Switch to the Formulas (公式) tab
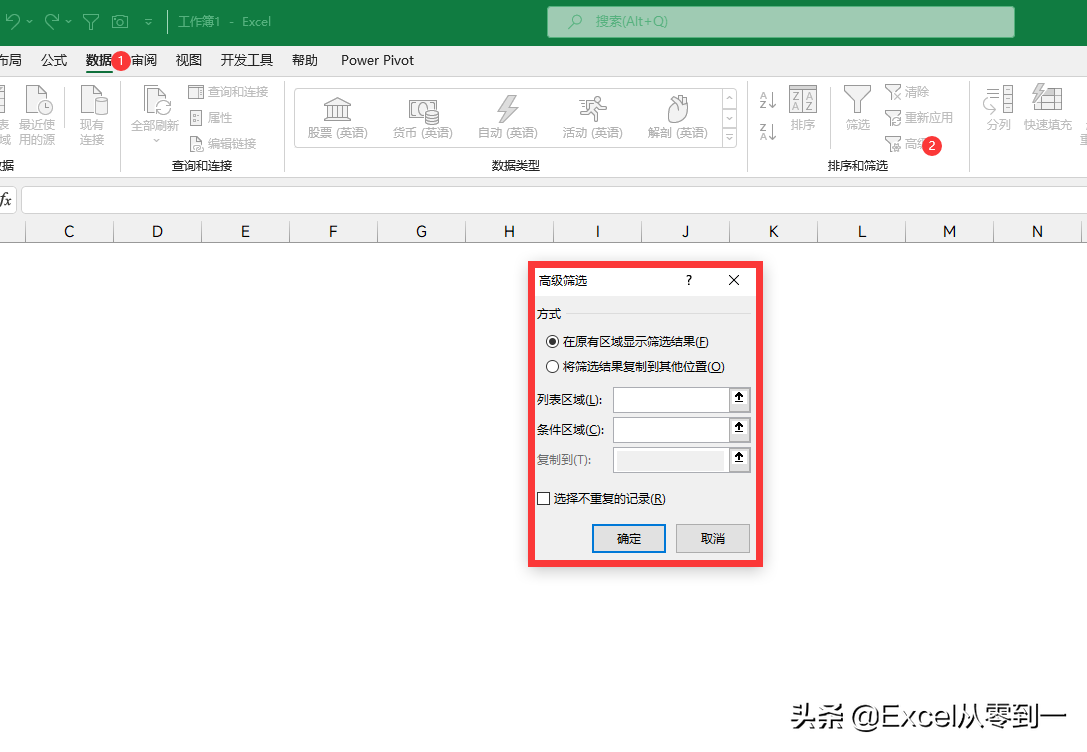The image size is (1087, 752). coord(54,60)
